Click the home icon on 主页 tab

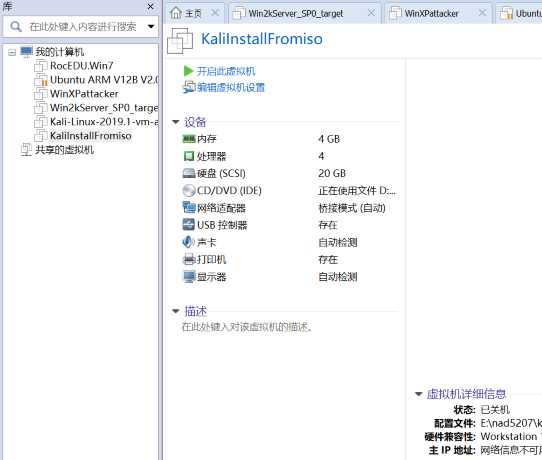176,13
